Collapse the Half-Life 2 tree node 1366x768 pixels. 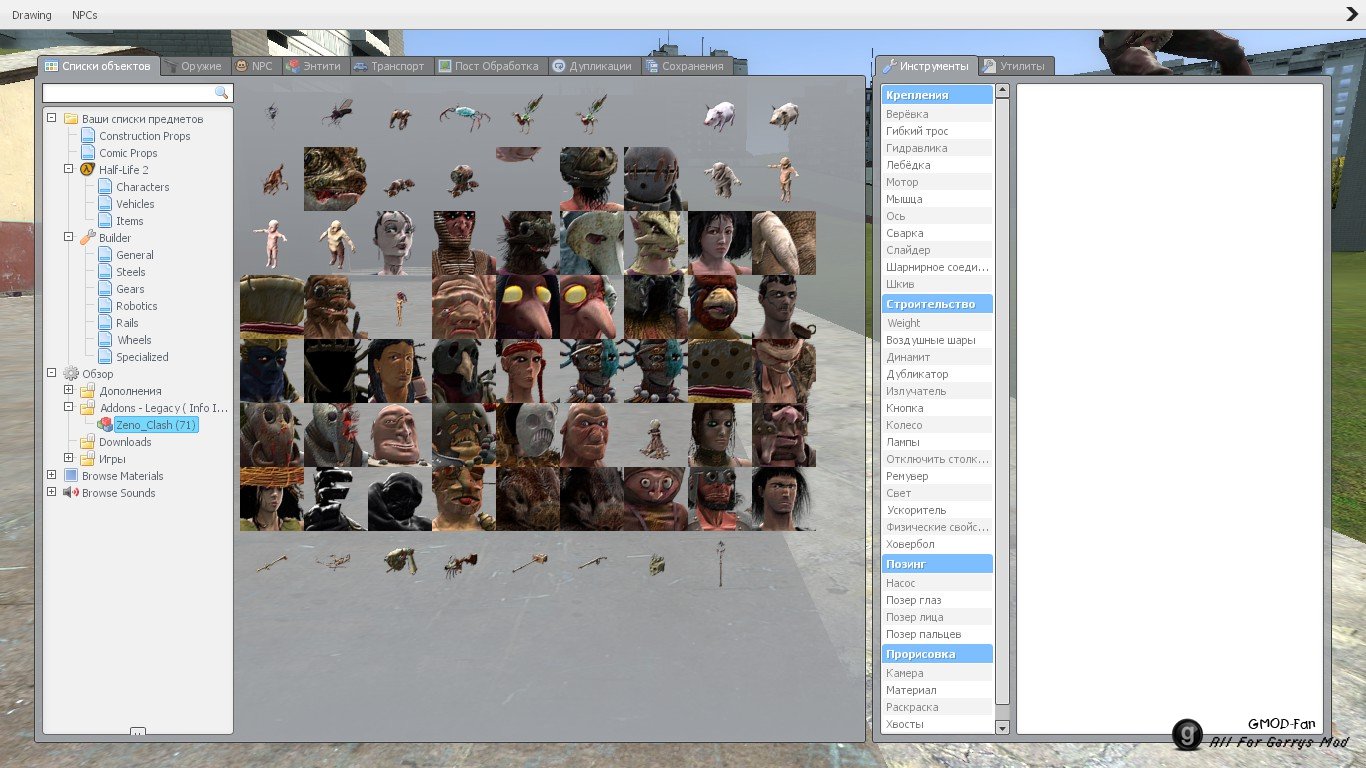[69, 170]
